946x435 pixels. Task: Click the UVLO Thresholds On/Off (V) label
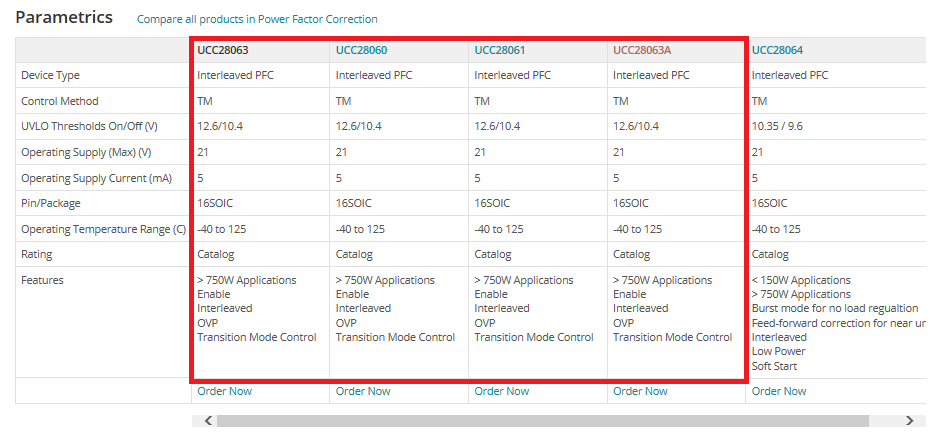89,127
